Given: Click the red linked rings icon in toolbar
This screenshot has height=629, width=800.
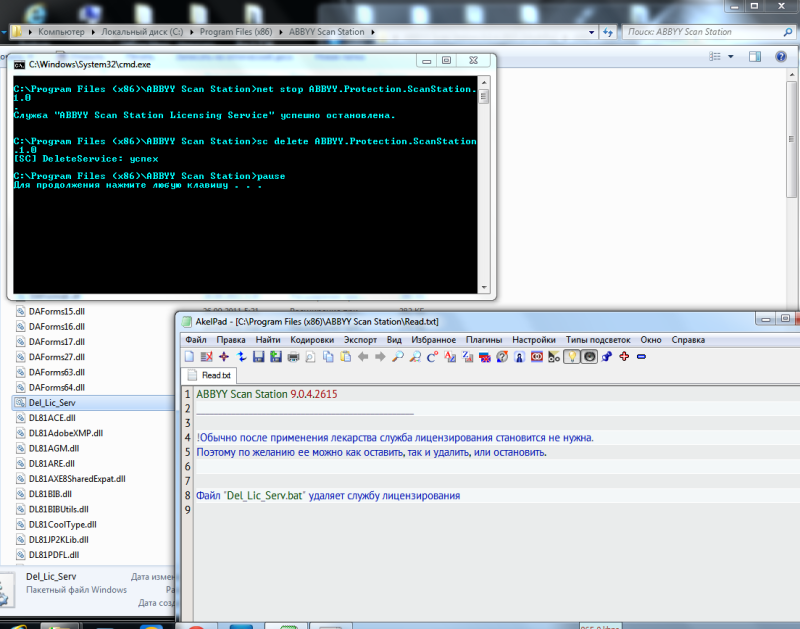Looking at the screenshot, I should 537,357.
